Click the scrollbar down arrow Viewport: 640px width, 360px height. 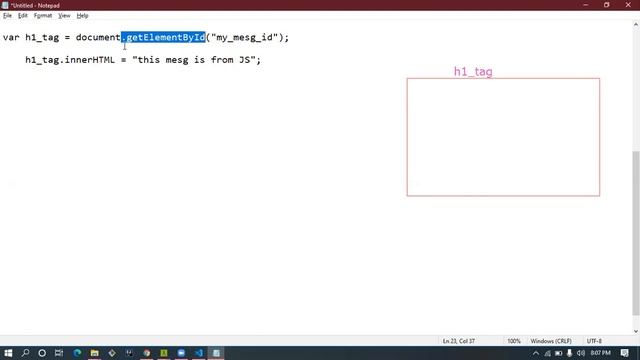pos(636,331)
